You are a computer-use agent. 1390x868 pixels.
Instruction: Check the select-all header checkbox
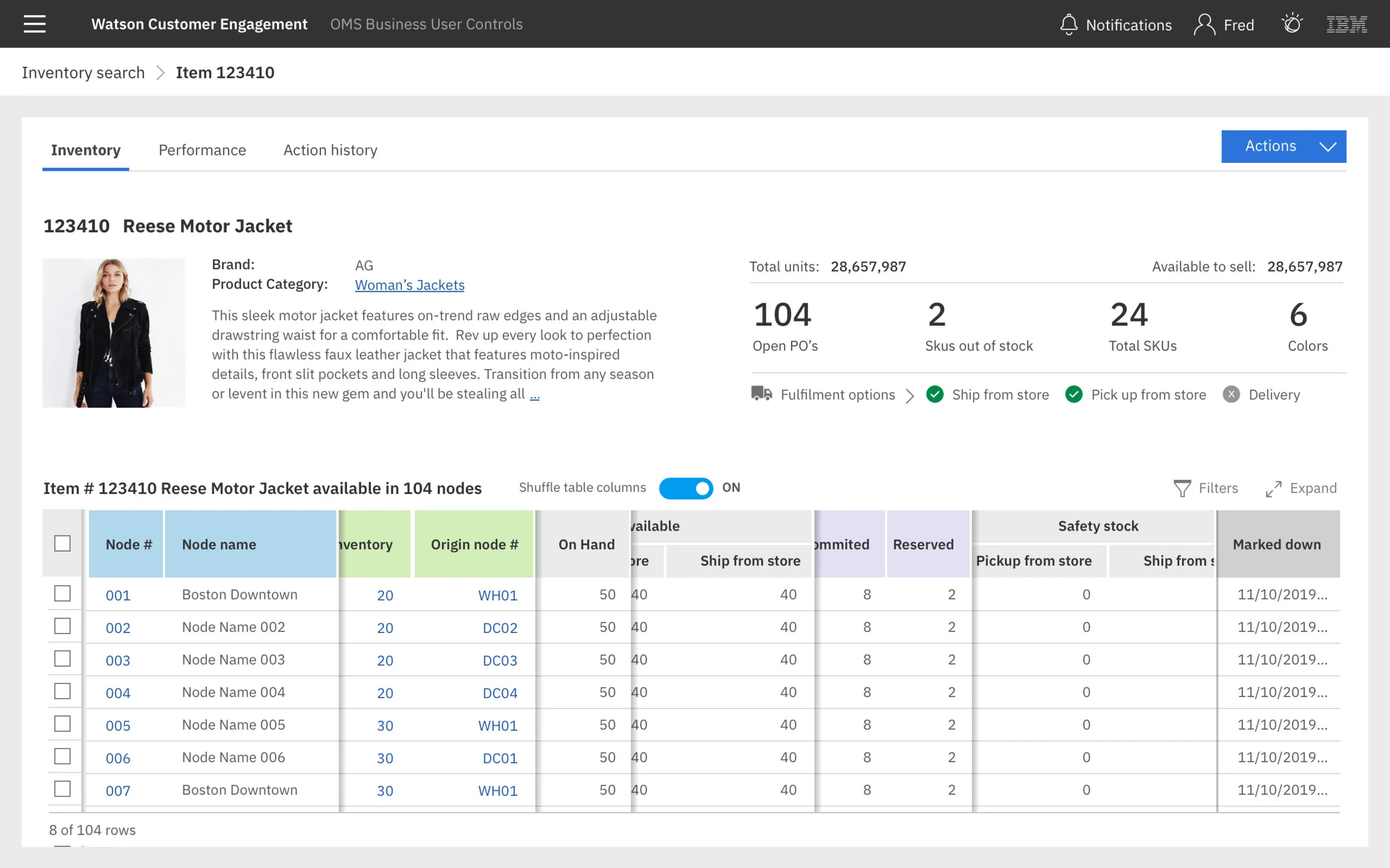point(62,543)
